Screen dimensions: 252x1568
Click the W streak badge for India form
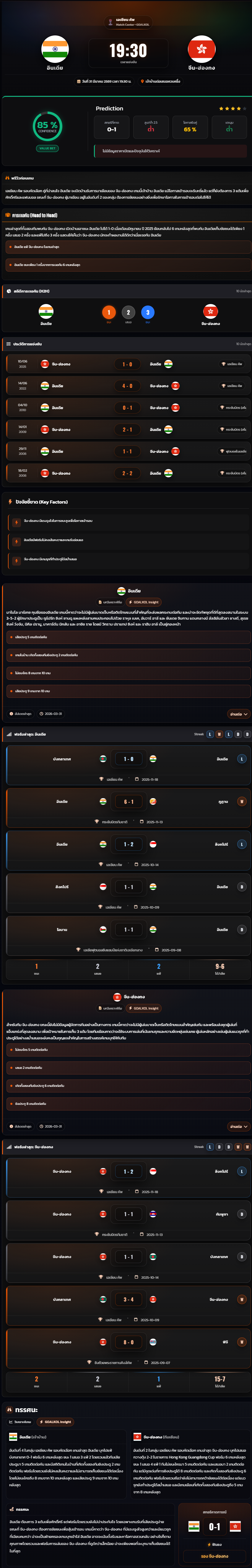pos(219,734)
